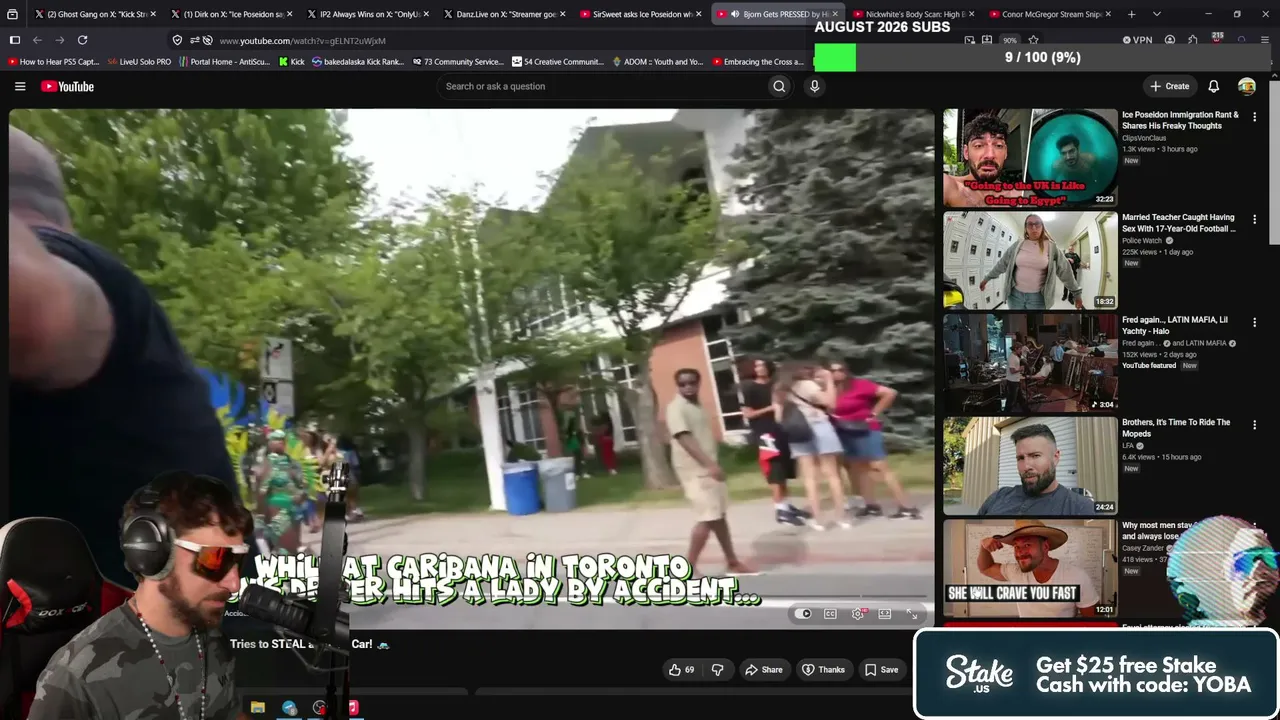
Task: Save the video to a playlist
Action: pos(881,669)
